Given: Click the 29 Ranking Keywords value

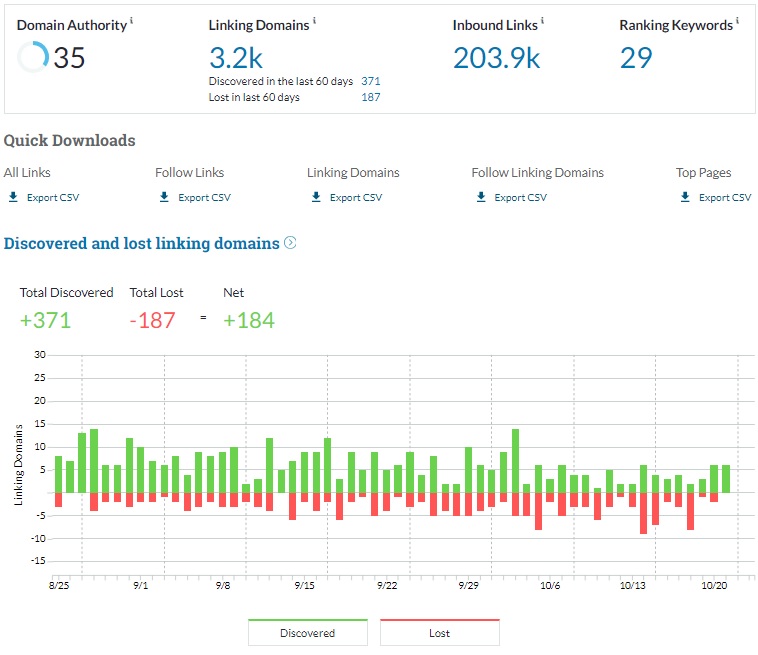Looking at the screenshot, I should 636,58.
